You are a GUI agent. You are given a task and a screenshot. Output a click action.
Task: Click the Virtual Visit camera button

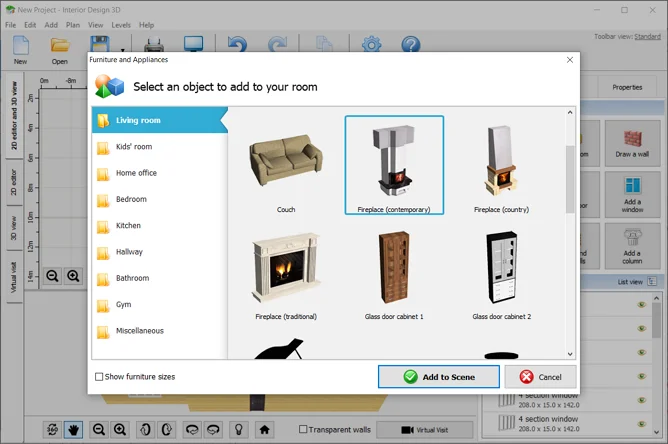[x=425, y=430]
